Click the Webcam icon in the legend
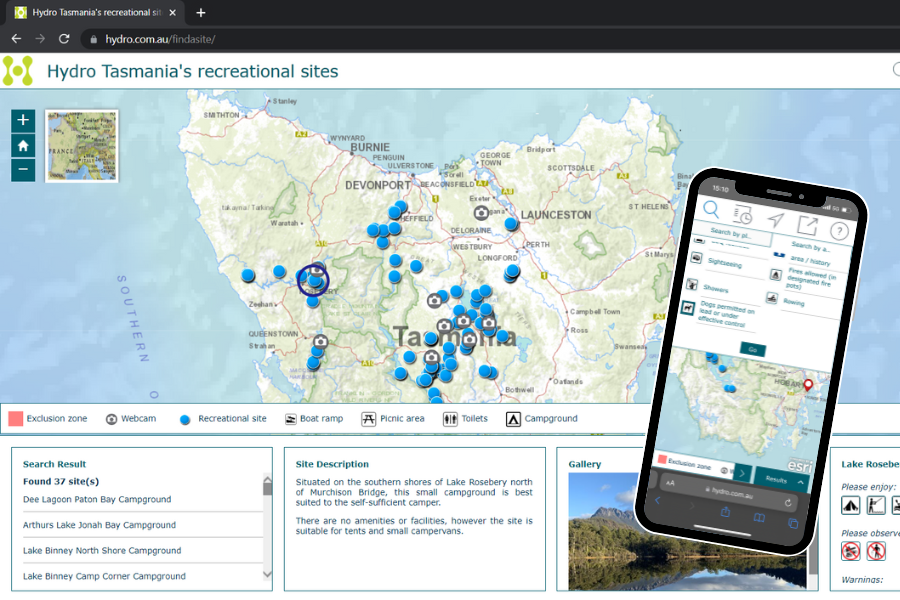The height and width of the screenshot is (600, 900). click(x=111, y=419)
